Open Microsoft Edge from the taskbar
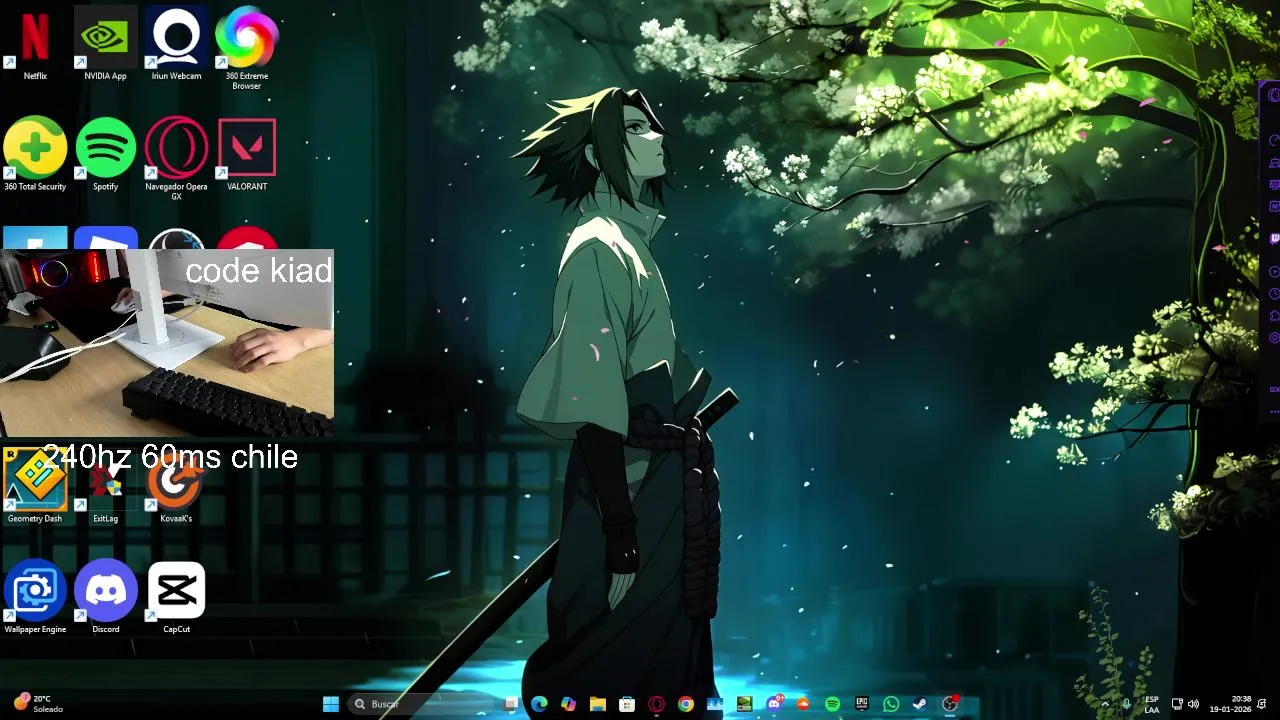 (x=540, y=704)
